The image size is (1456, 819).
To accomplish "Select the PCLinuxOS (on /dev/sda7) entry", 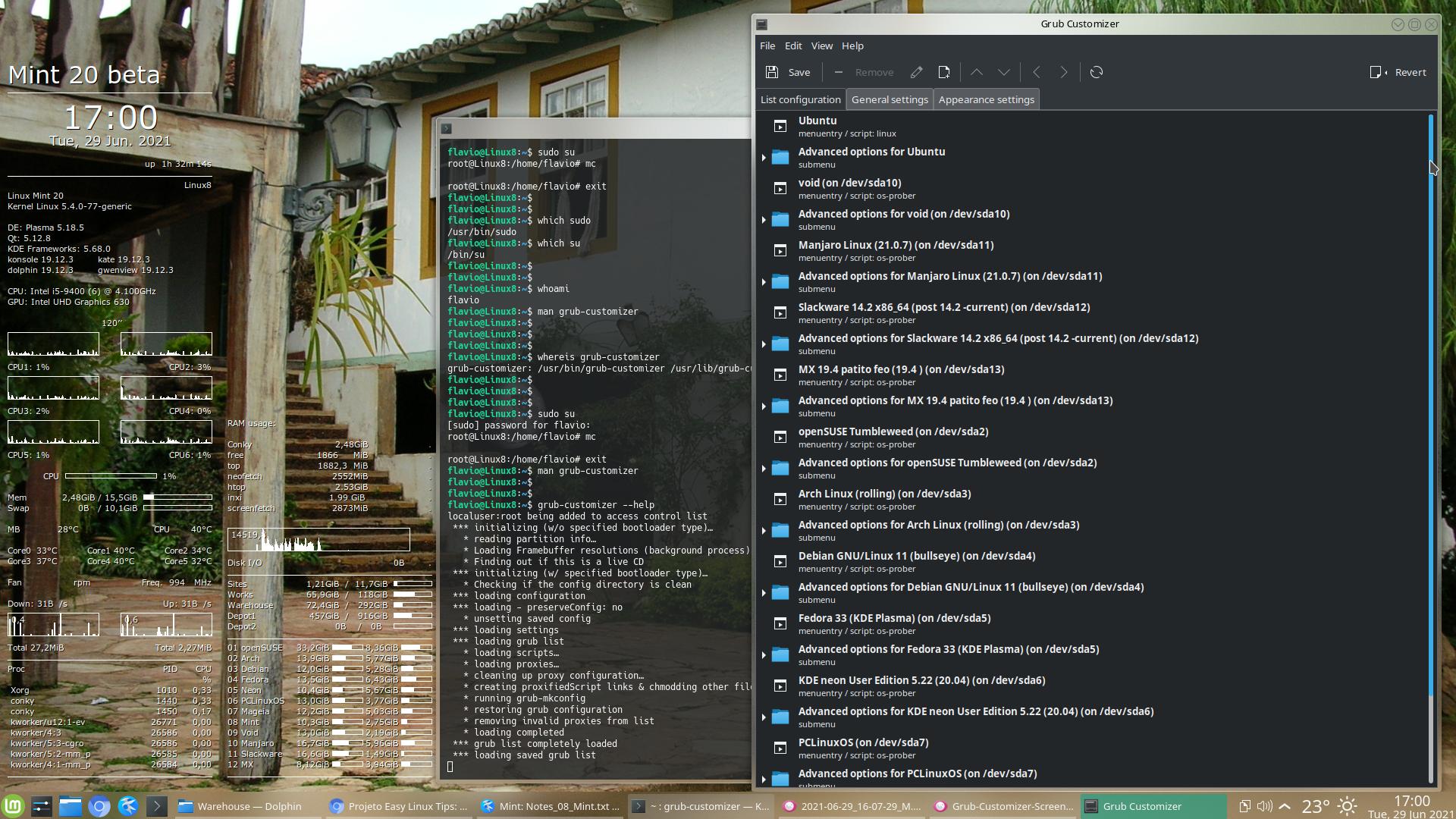I will pos(1092,748).
